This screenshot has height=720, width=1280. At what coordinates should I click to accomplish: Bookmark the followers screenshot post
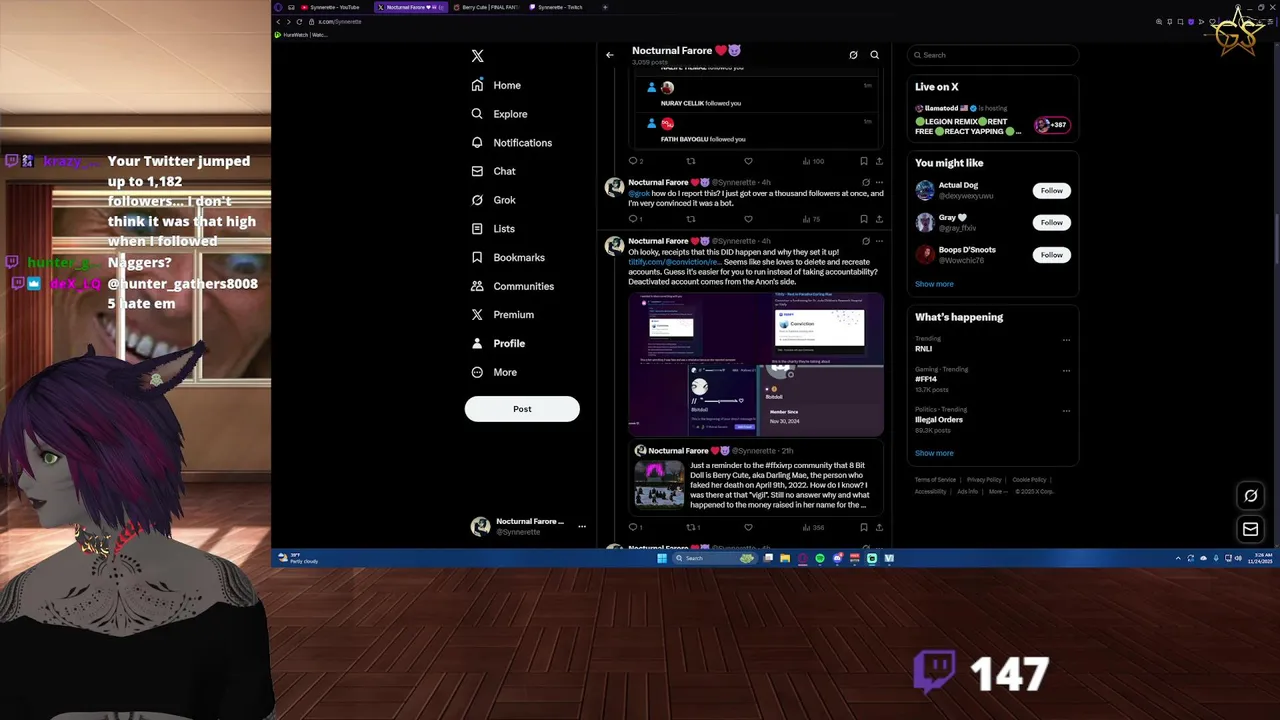(x=864, y=161)
